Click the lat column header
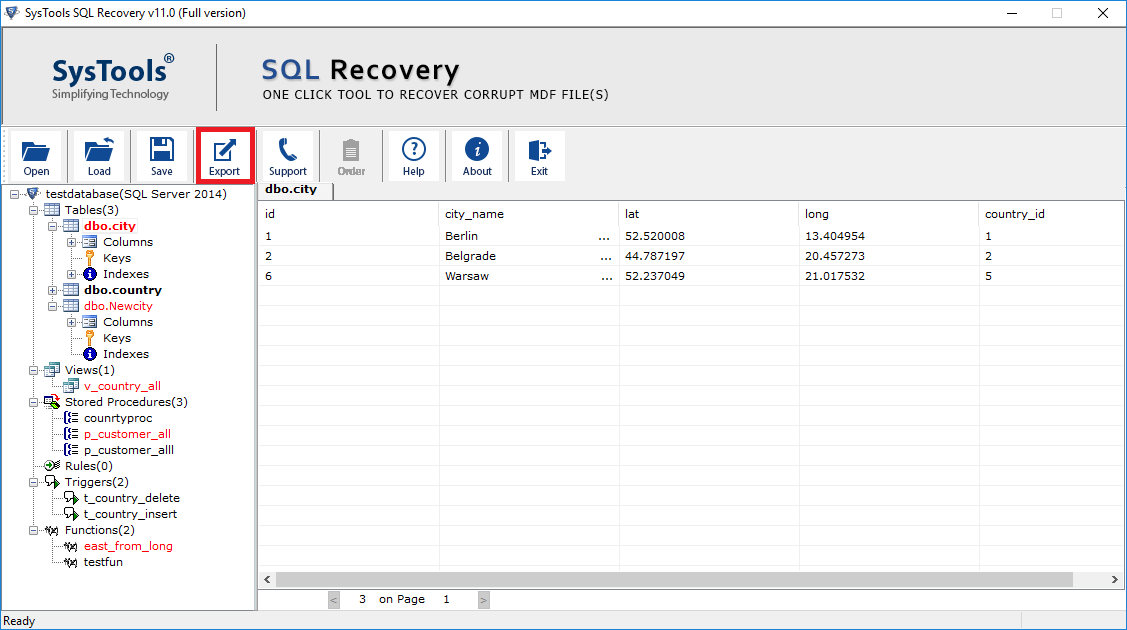 click(709, 214)
